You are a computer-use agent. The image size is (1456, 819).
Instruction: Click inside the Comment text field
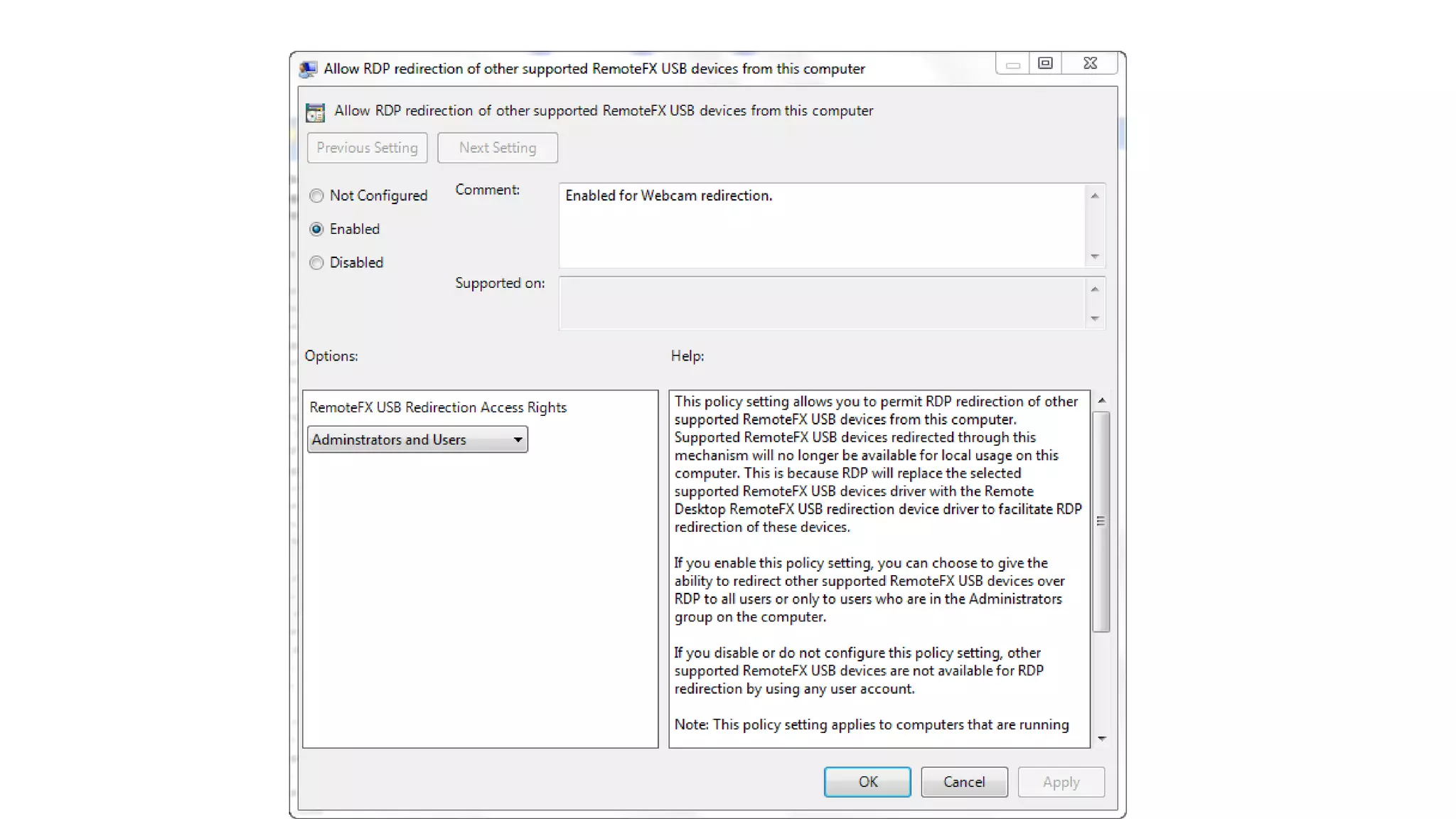pyautogui.click(x=821, y=225)
